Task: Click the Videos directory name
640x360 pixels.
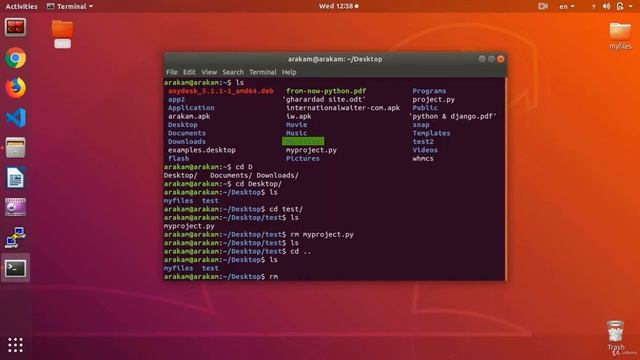Action: point(425,150)
